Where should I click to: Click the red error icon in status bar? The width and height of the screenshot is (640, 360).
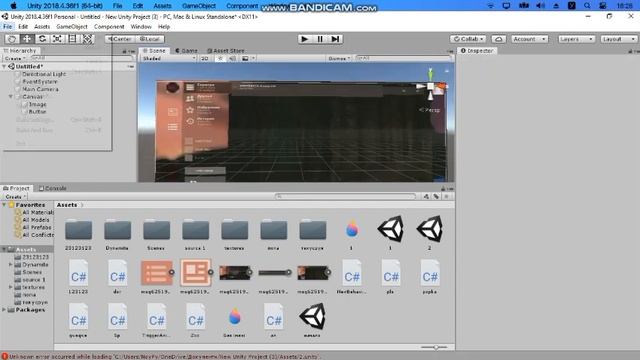5,356
